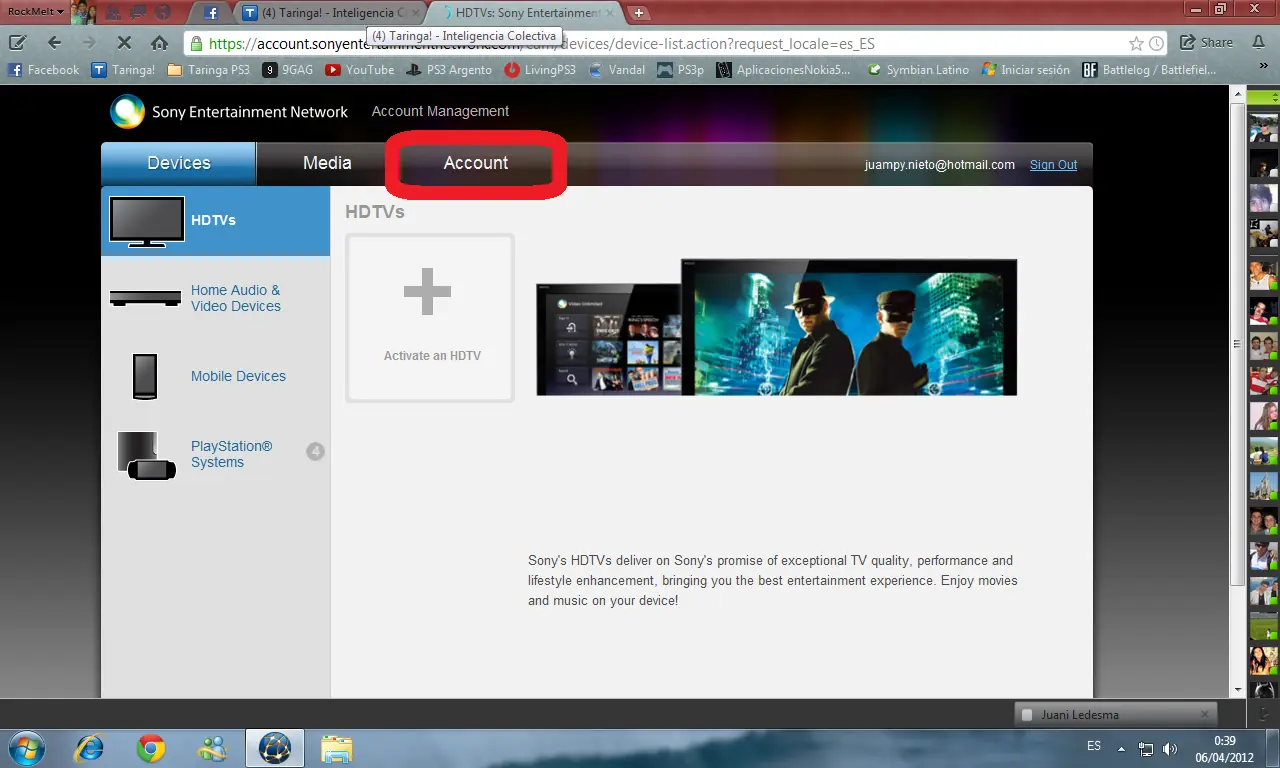This screenshot has height=768, width=1280.
Task: Click the mobile phone device icon
Action: pos(144,376)
